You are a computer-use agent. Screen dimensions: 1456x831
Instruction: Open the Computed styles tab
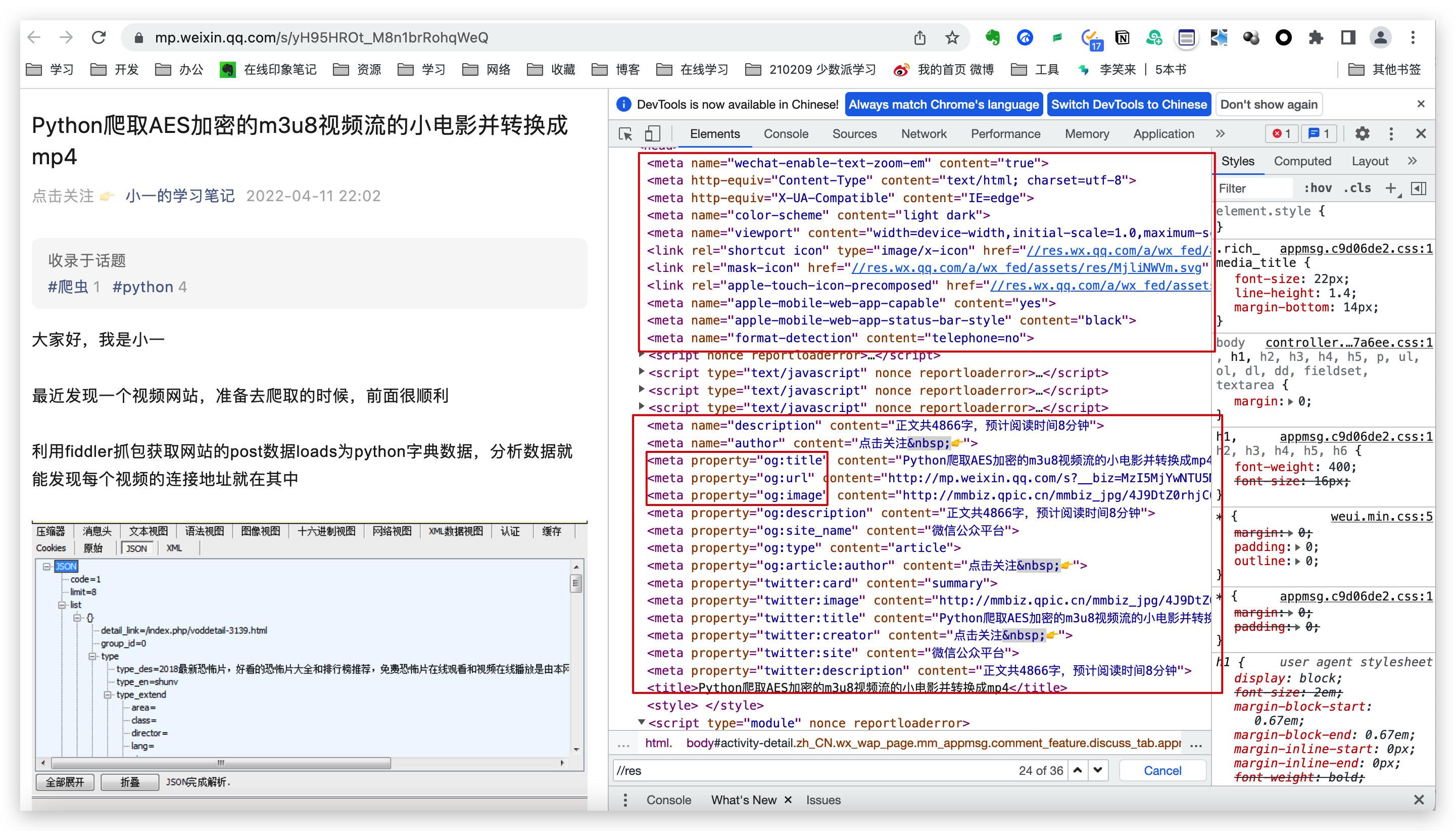[1302, 162]
